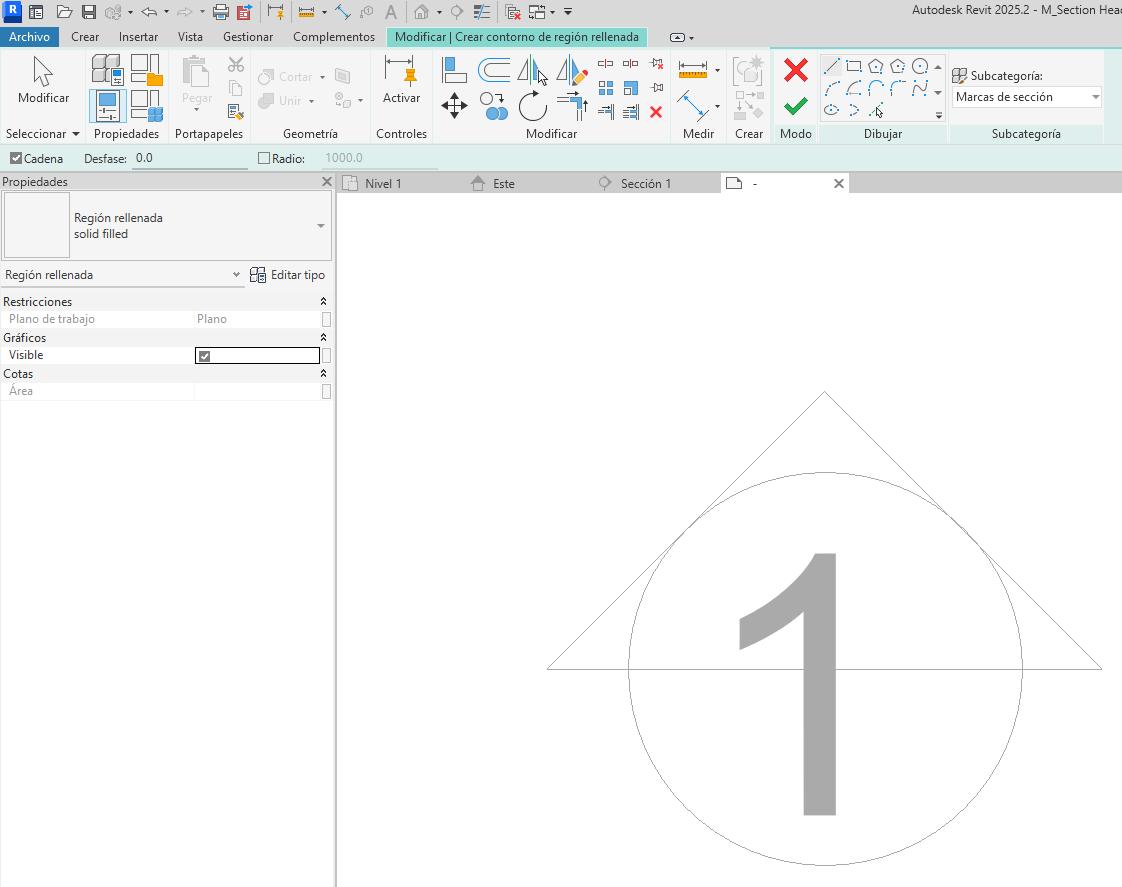Collapse the Gráficos section
This screenshot has height=887, width=1122.
[x=323, y=337]
